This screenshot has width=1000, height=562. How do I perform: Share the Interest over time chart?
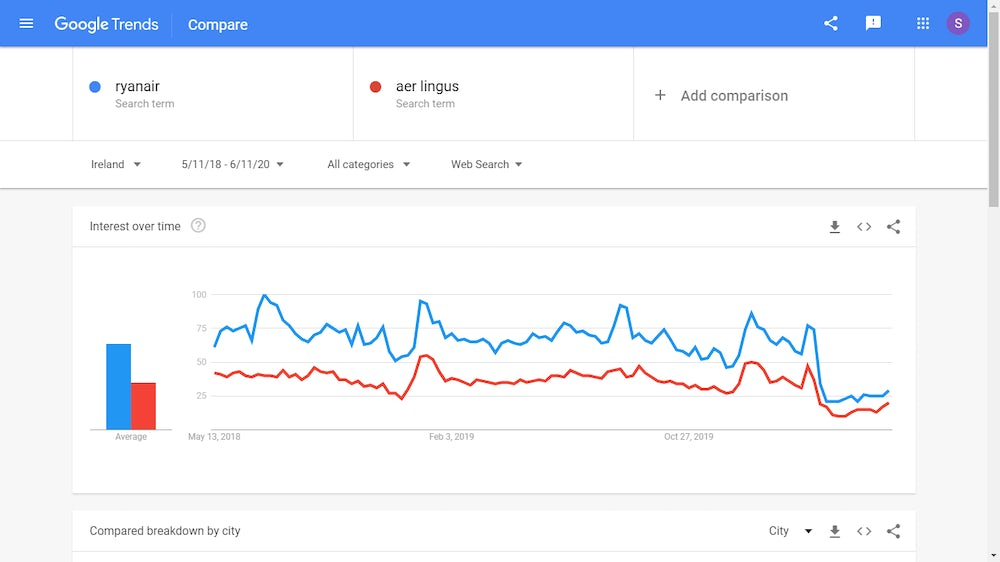click(x=893, y=227)
